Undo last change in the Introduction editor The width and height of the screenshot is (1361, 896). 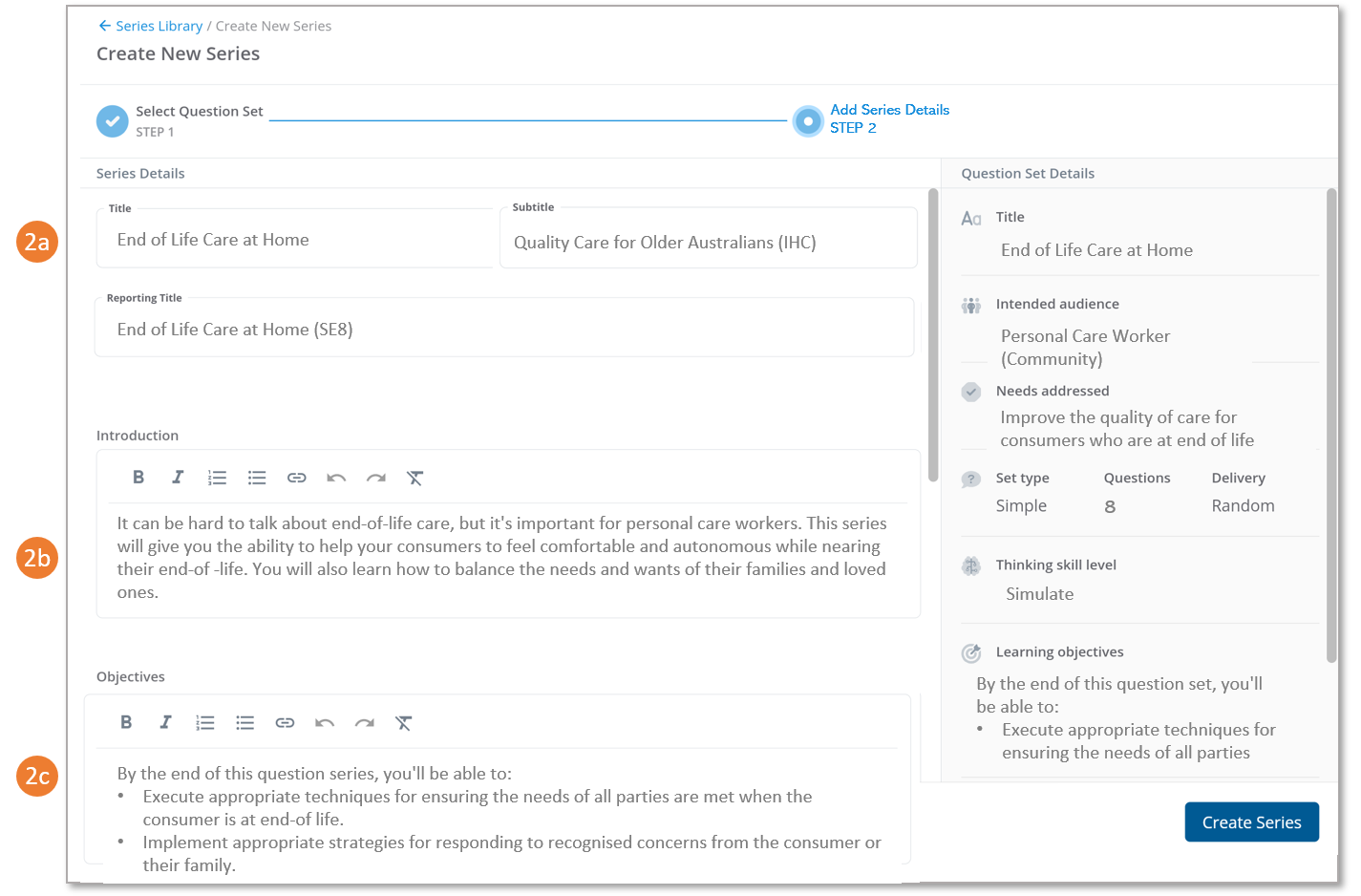click(x=336, y=478)
